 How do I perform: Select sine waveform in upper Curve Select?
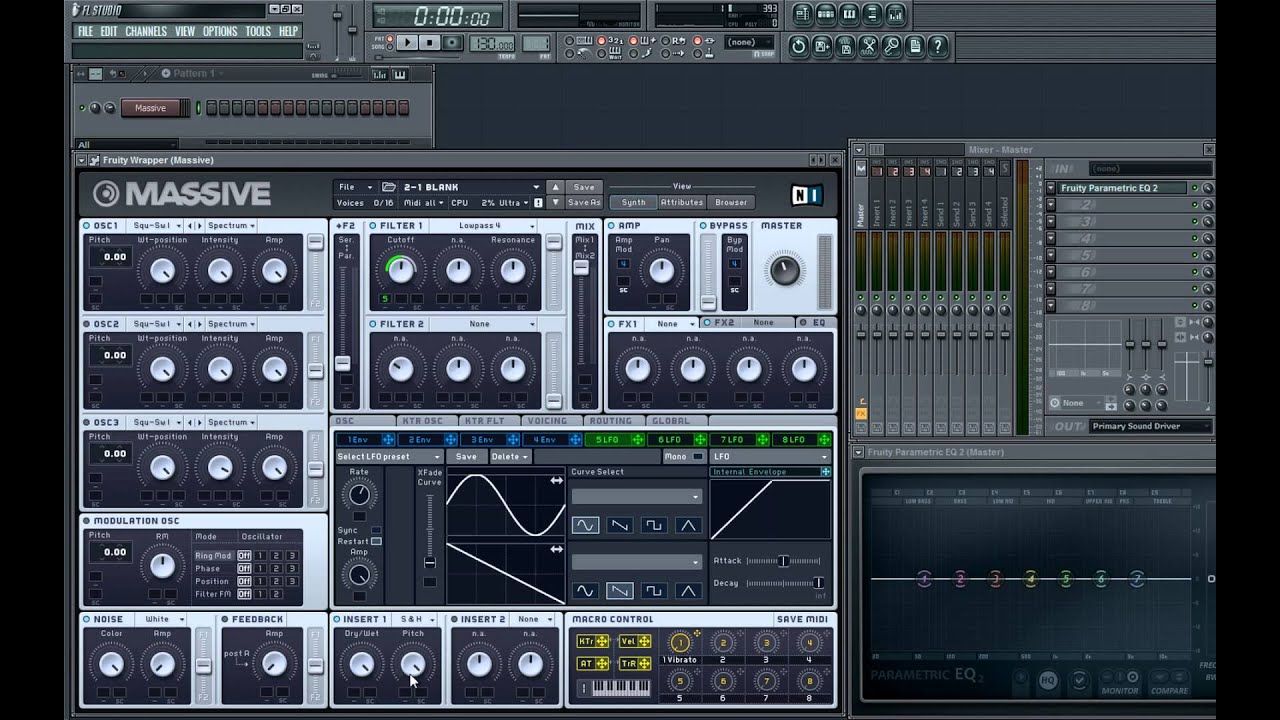585,524
